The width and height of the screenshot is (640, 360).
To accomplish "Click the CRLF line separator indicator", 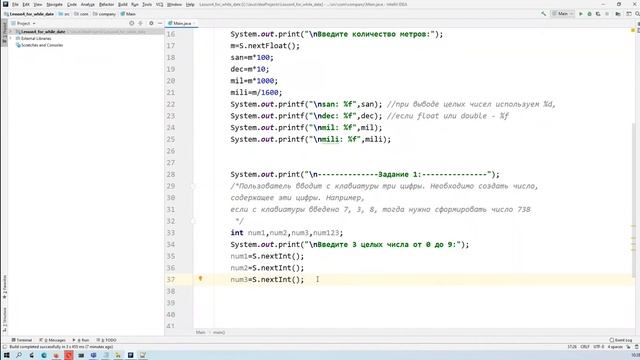I will (x=585, y=347).
